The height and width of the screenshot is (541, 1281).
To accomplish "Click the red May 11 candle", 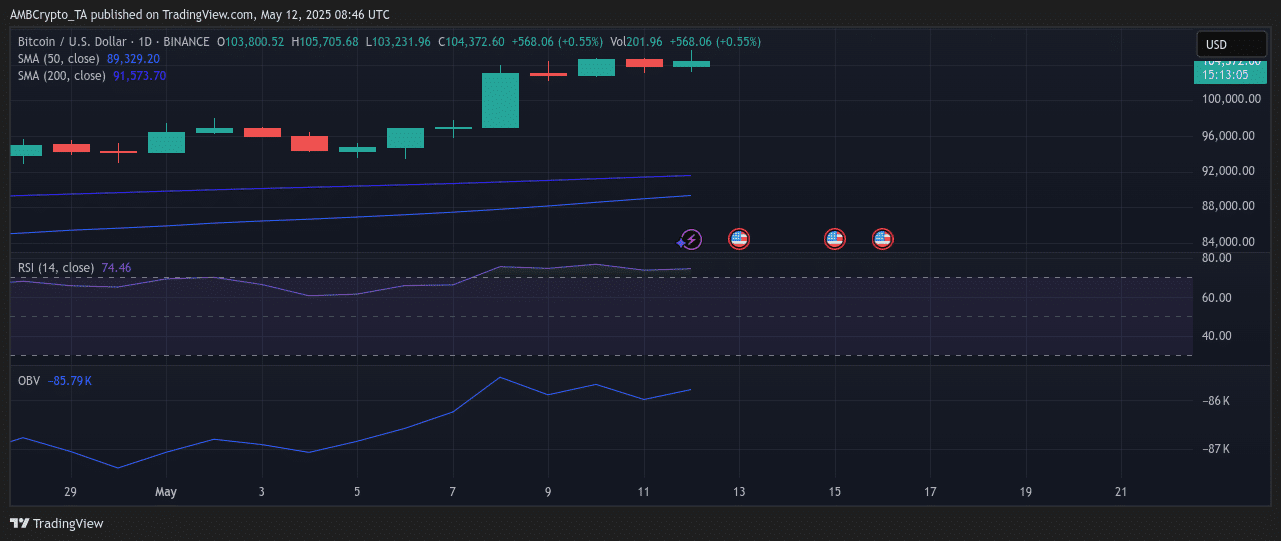I will 644,63.
